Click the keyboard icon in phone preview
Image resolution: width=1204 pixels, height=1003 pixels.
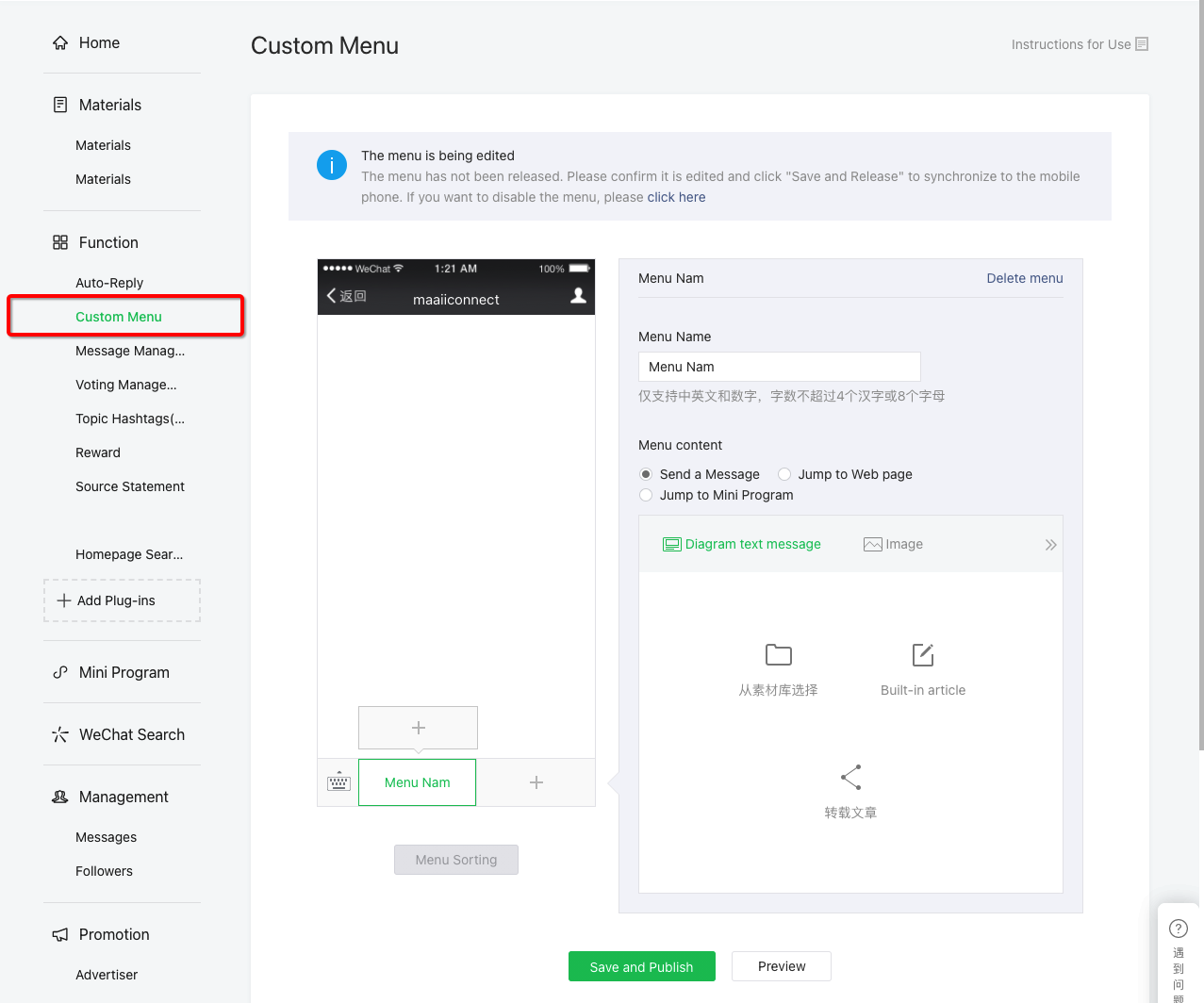point(338,782)
